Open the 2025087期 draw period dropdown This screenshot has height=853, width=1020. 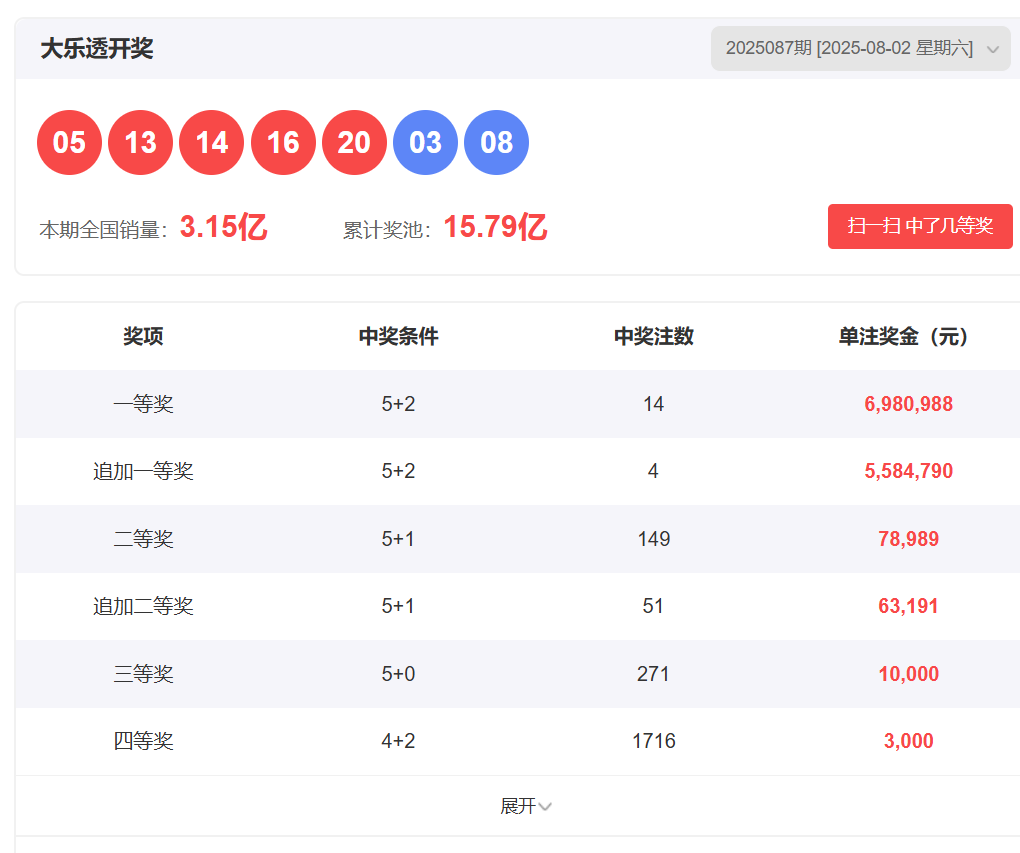click(860, 49)
